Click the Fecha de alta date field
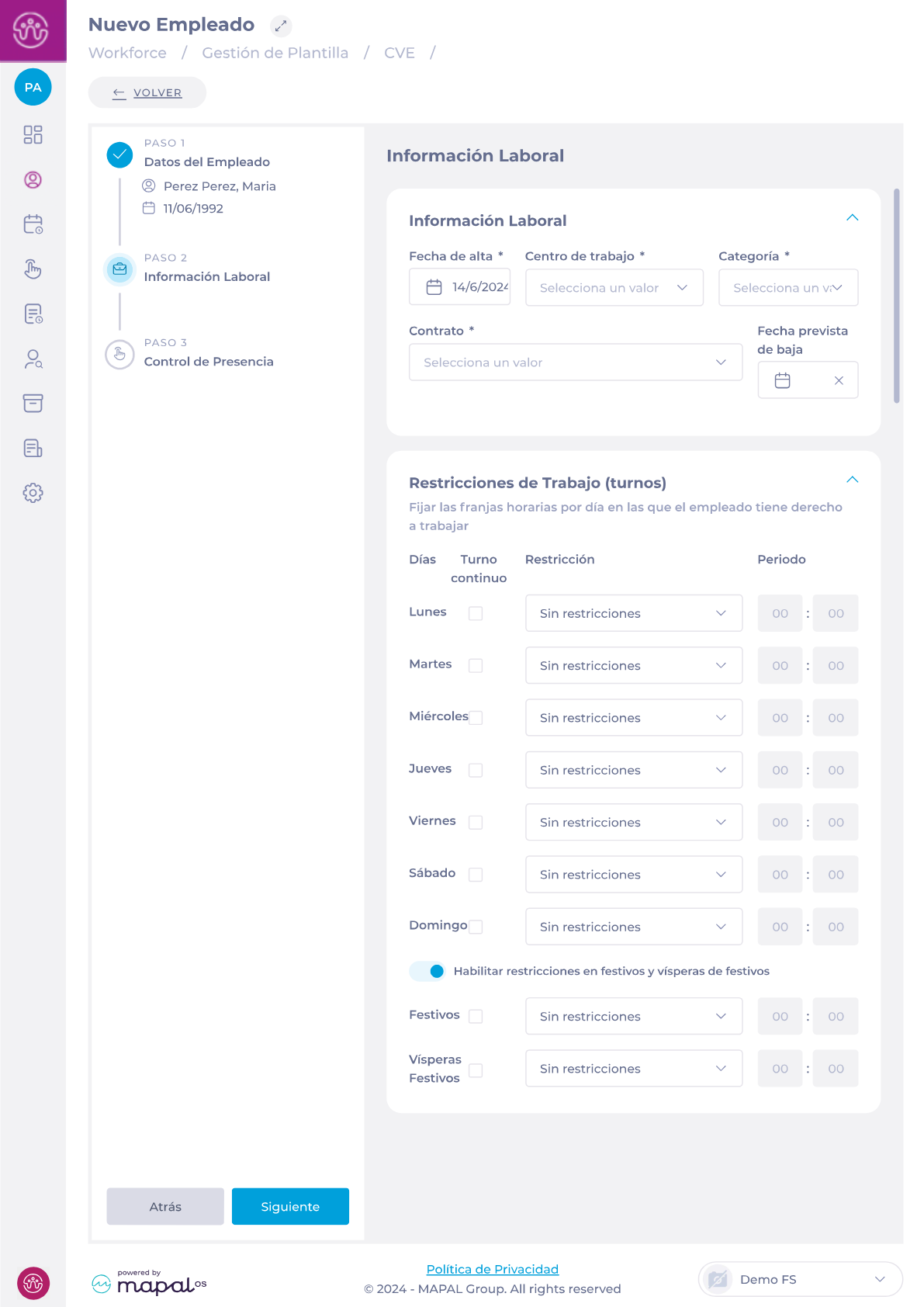Screen dimensions: 924x1307 pos(459,287)
